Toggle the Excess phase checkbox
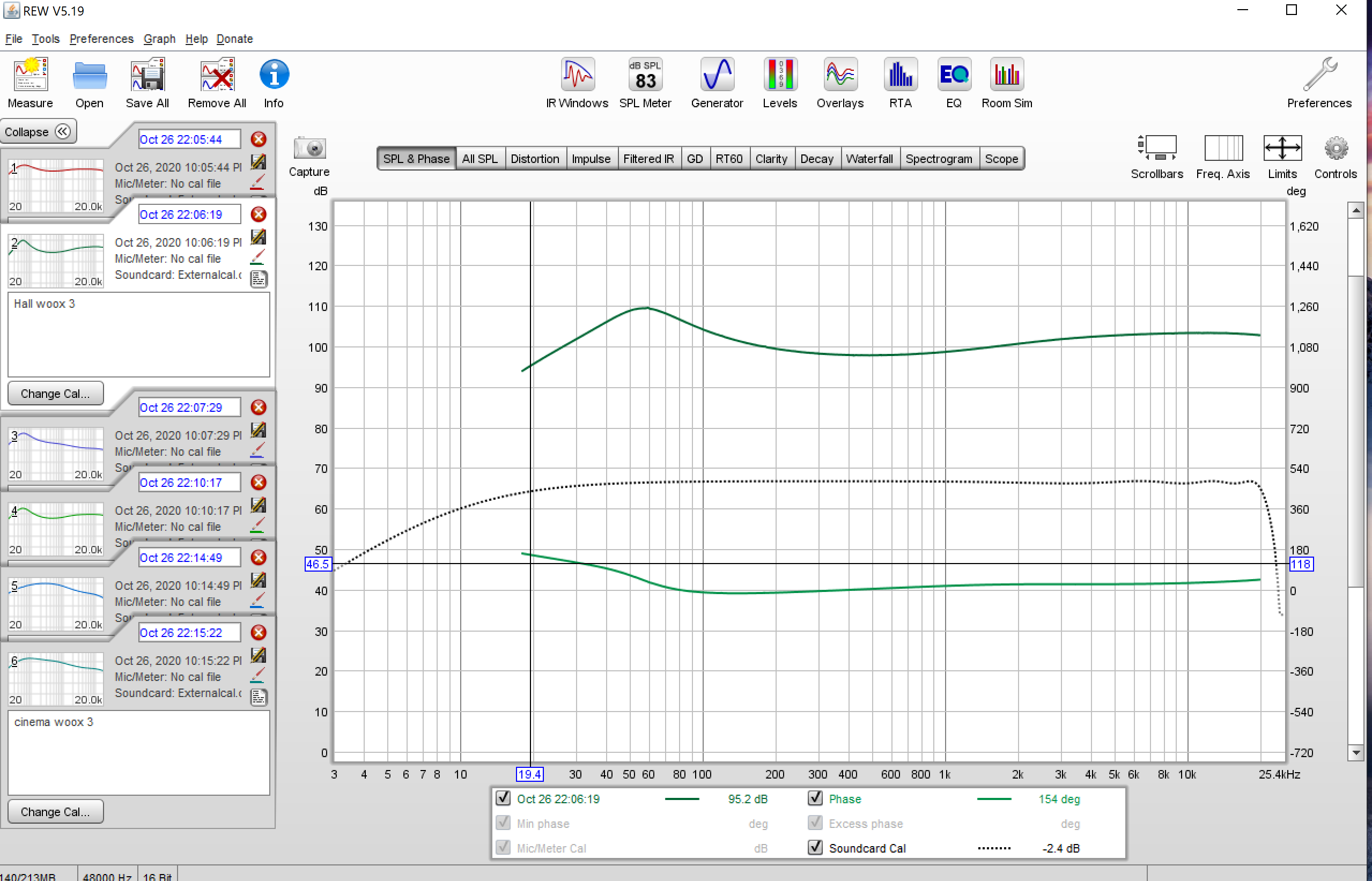This screenshot has width=1372, height=881. pyautogui.click(x=815, y=822)
